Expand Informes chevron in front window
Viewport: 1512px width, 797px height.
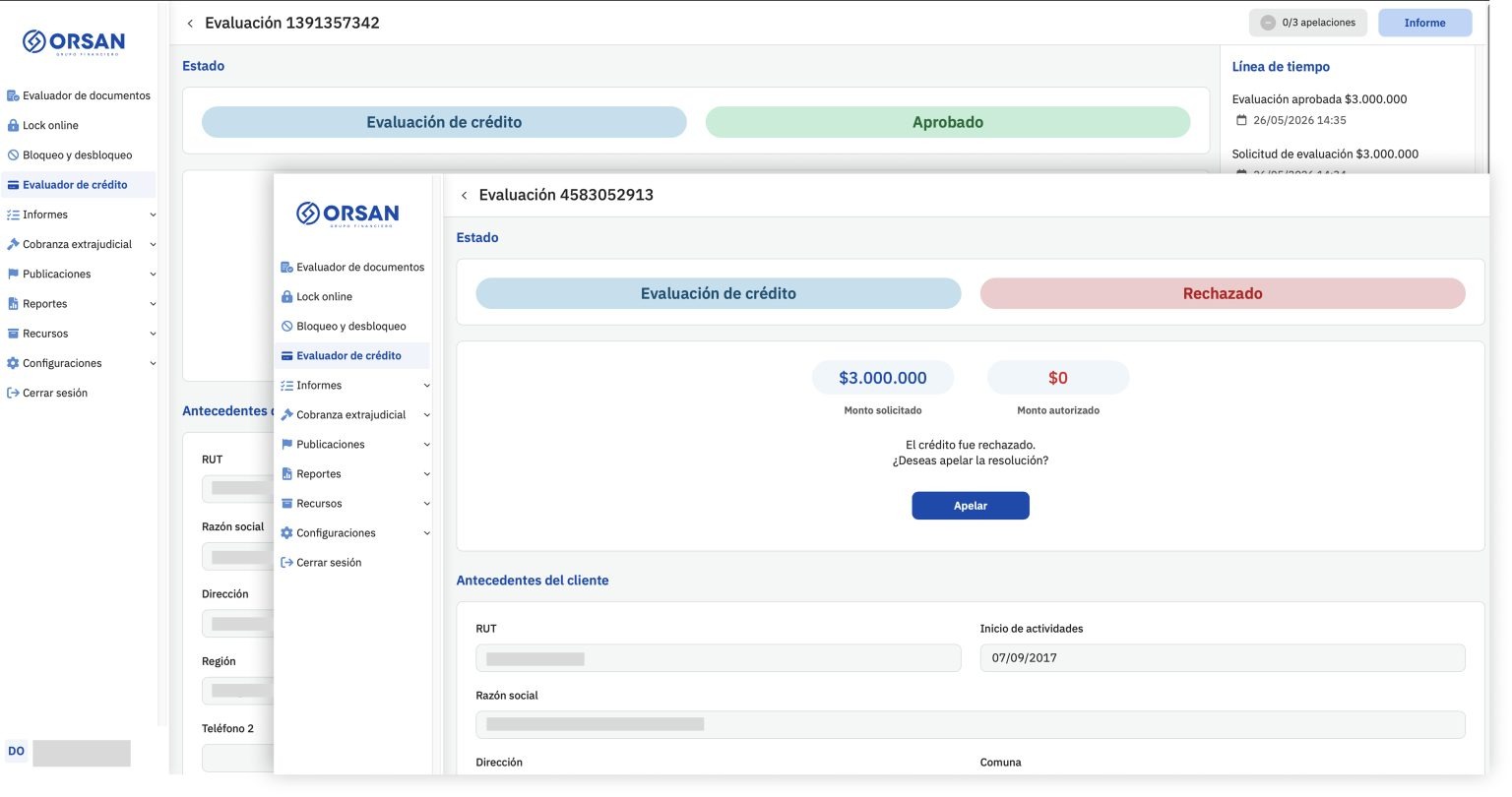[426, 385]
